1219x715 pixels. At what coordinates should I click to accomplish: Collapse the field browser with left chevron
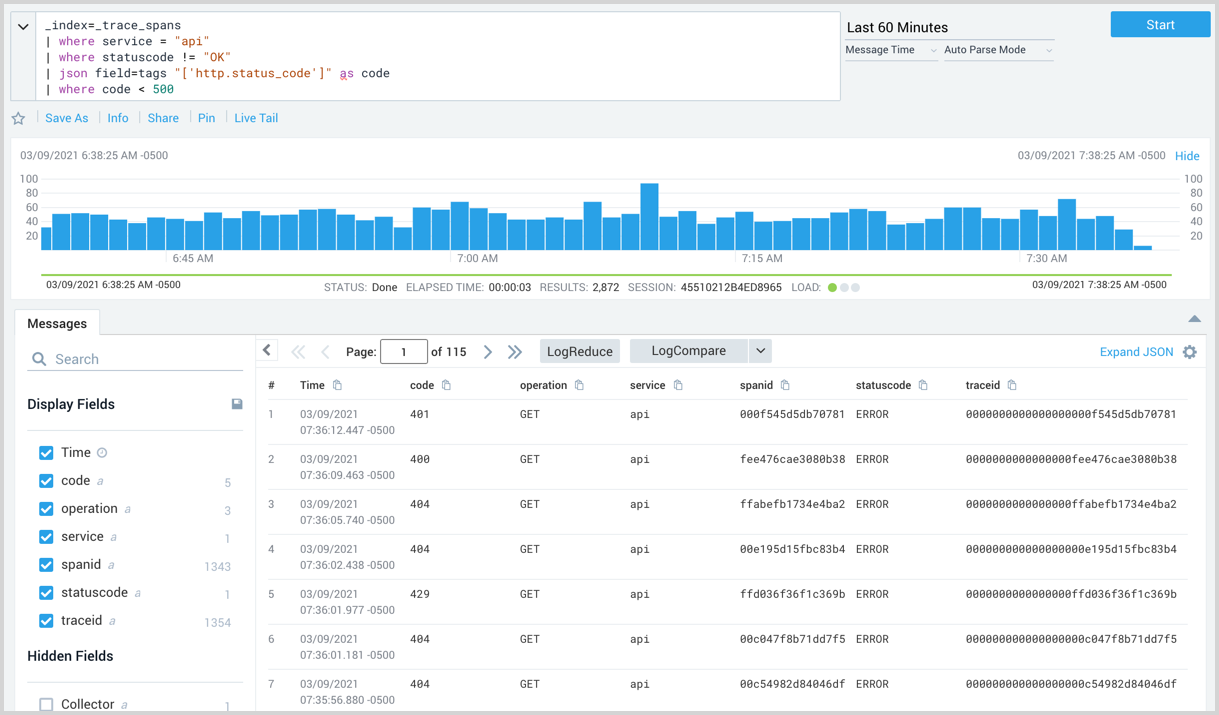click(x=267, y=351)
